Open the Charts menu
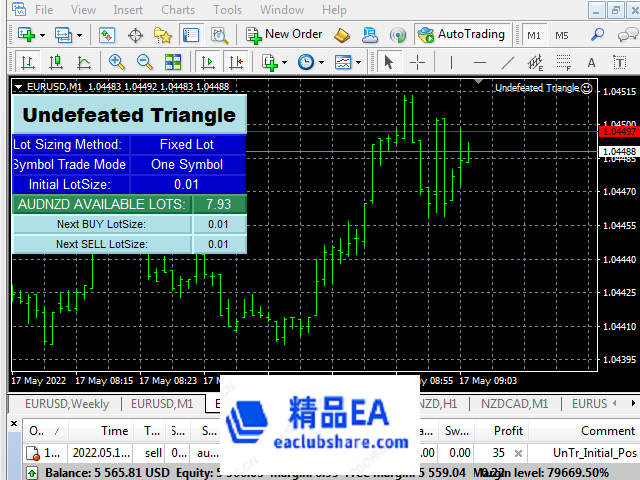The height and width of the screenshot is (480, 640). [x=178, y=9]
